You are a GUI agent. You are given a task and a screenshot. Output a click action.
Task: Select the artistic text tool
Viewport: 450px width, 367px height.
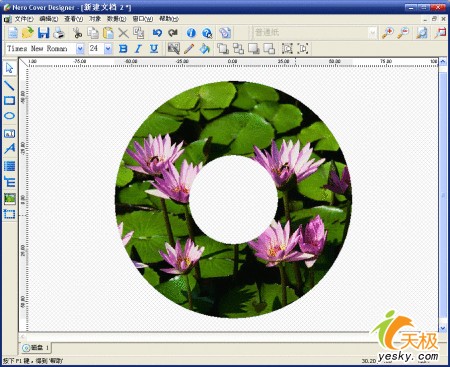(9, 148)
